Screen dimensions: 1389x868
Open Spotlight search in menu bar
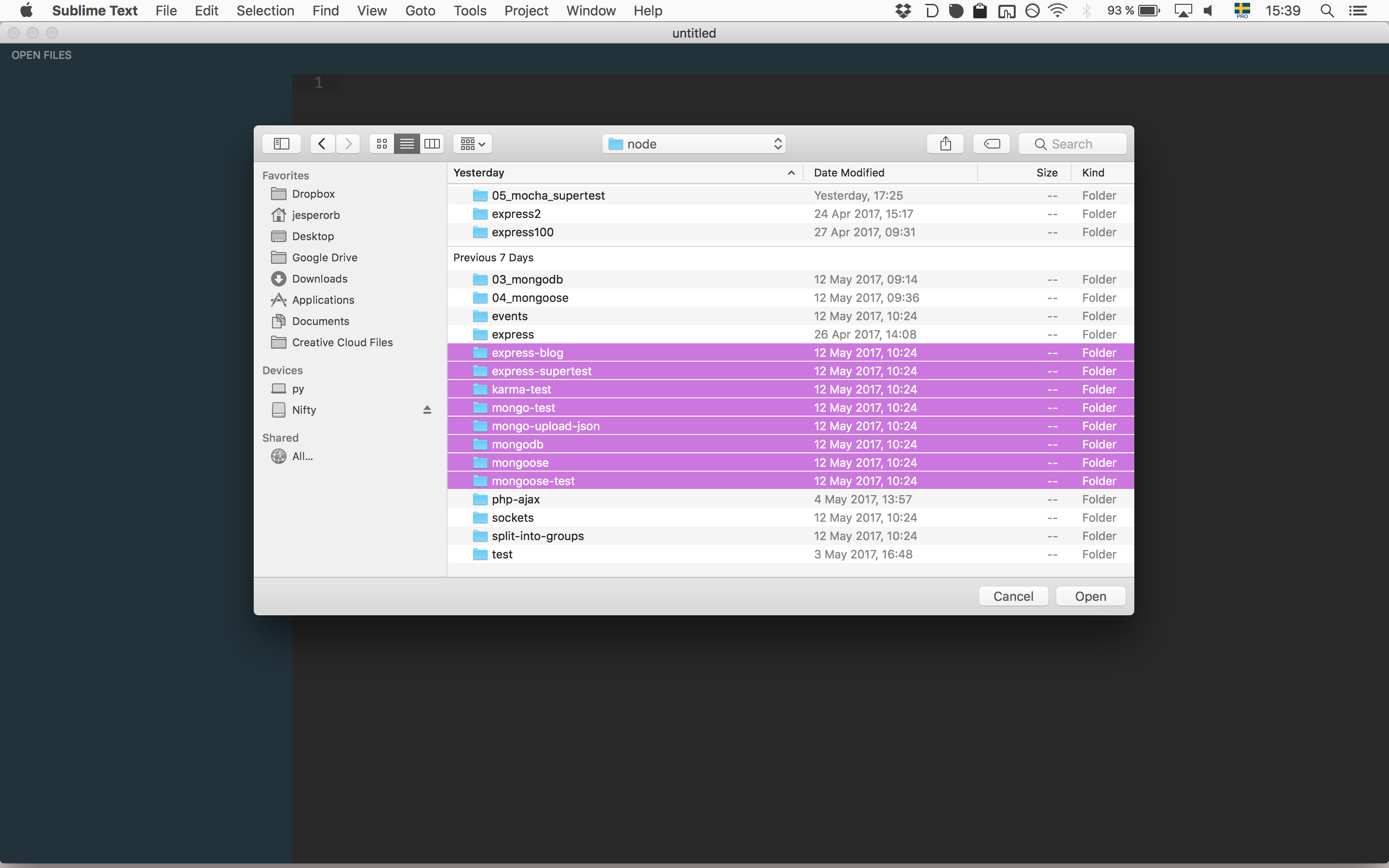point(1326,10)
